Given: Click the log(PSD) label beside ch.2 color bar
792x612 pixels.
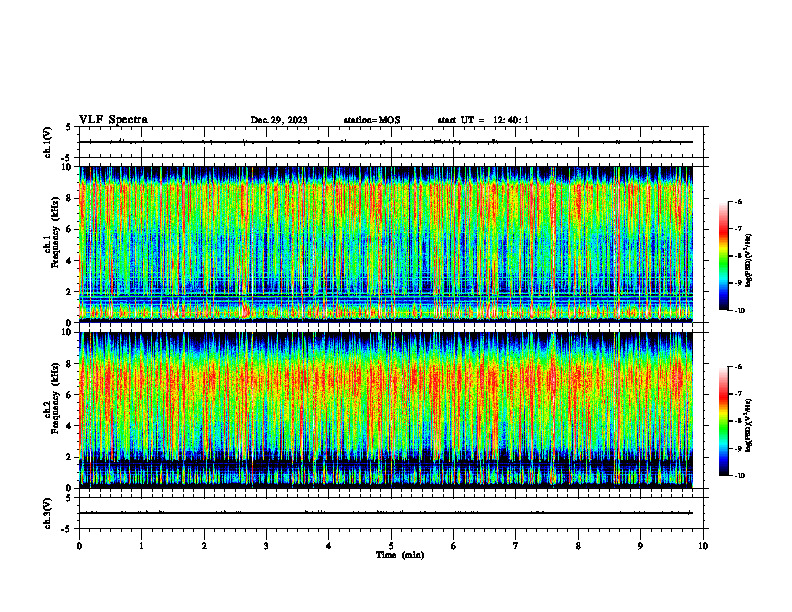Looking at the screenshot, I should click(749, 426).
